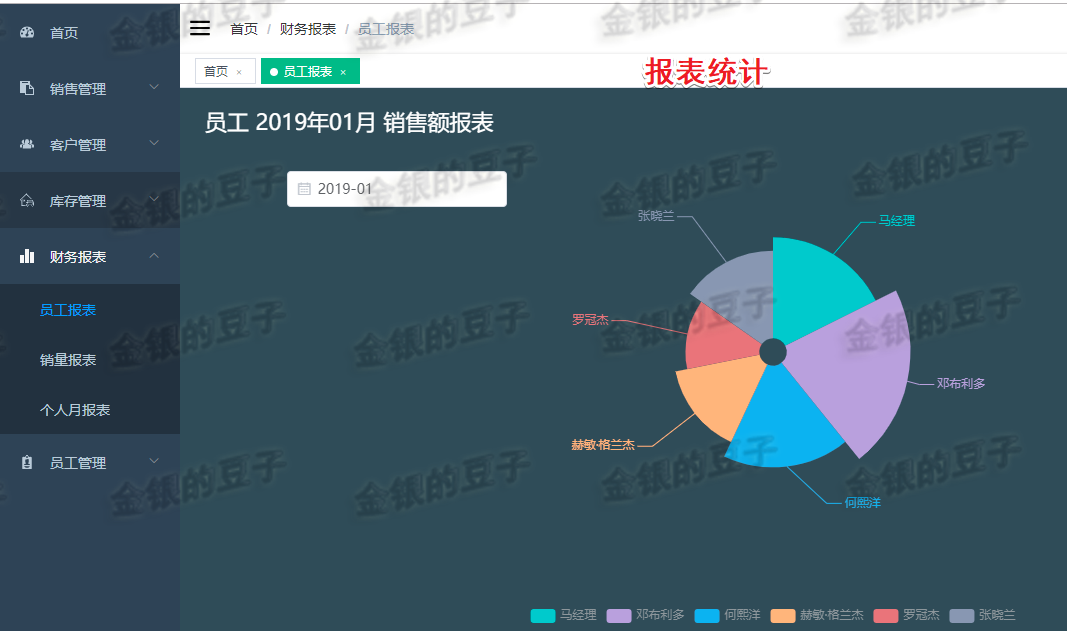Viewport: 1067px width, 631px height.
Task: Click the 客户管理 people icon
Action: [25, 144]
